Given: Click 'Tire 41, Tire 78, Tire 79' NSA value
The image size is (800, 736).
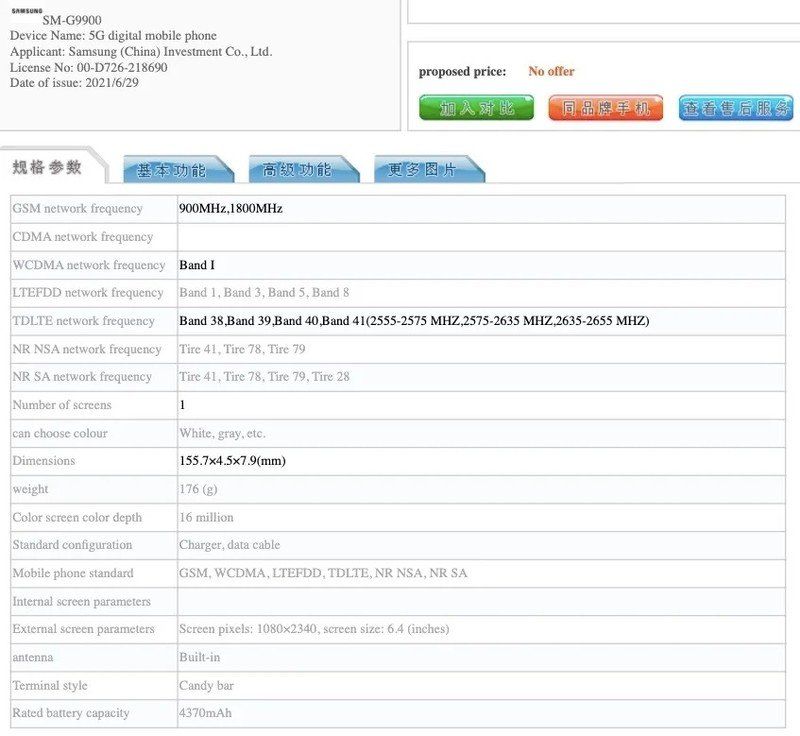Looking at the screenshot, I should pyautogui.click(x=242, y=349).
